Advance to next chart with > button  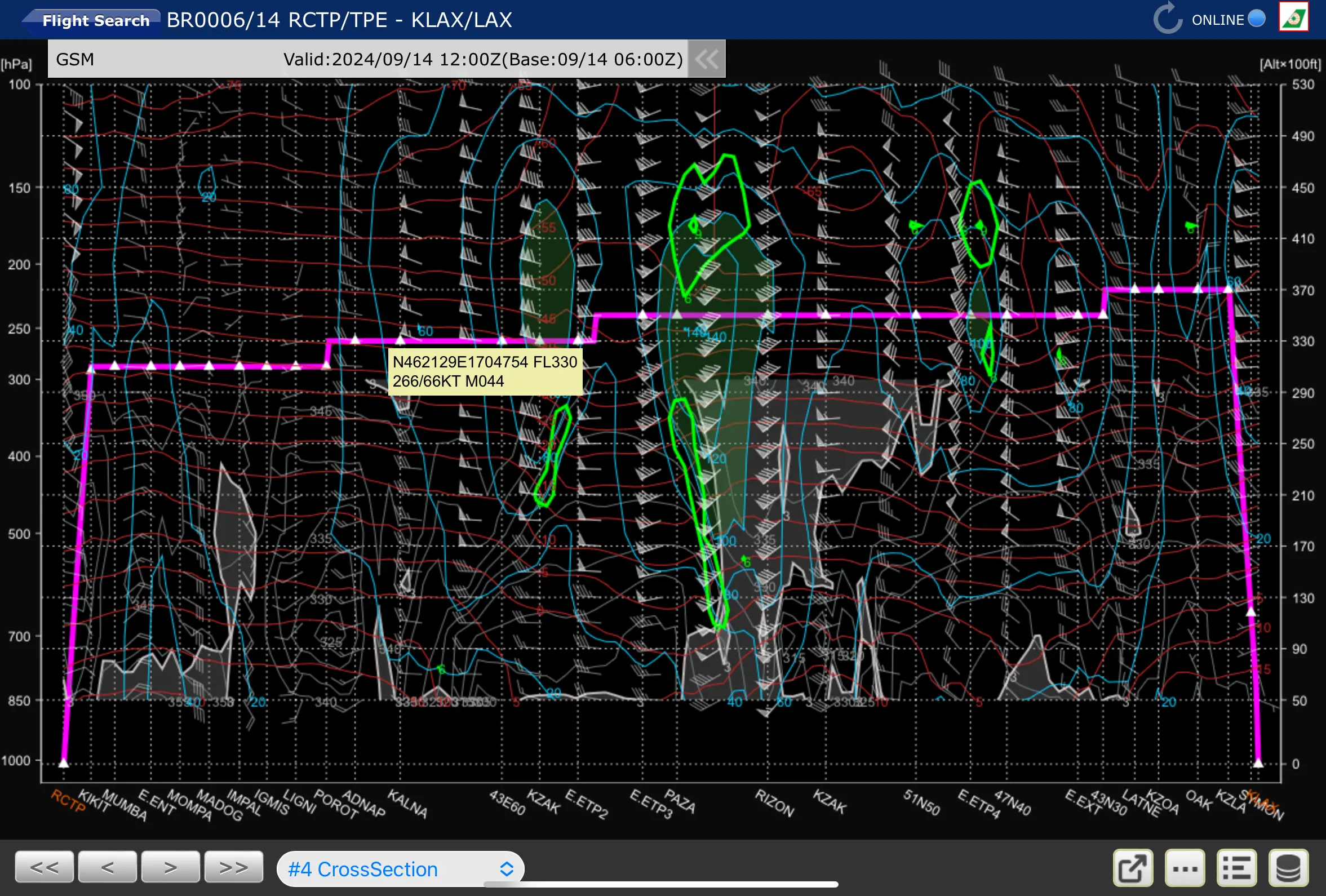(x=171, y=867)
